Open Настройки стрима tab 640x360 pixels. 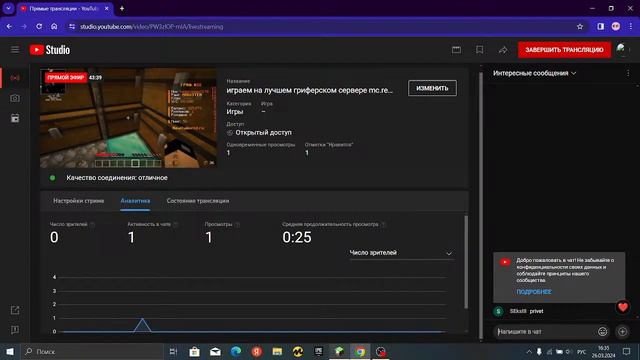click(x=78, y=201)
